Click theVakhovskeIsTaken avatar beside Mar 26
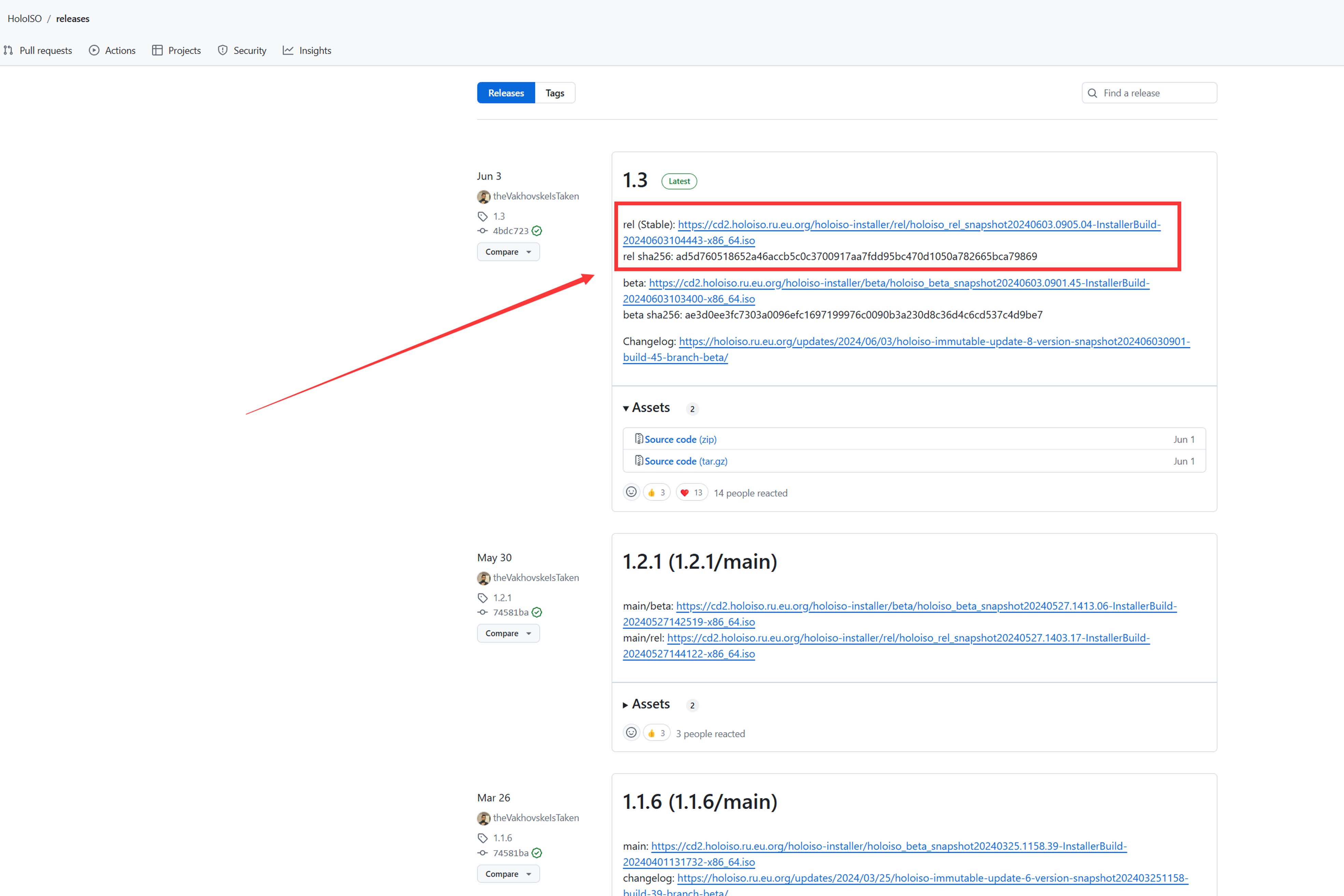This screenshot has width=1344, height=896. 484,818
